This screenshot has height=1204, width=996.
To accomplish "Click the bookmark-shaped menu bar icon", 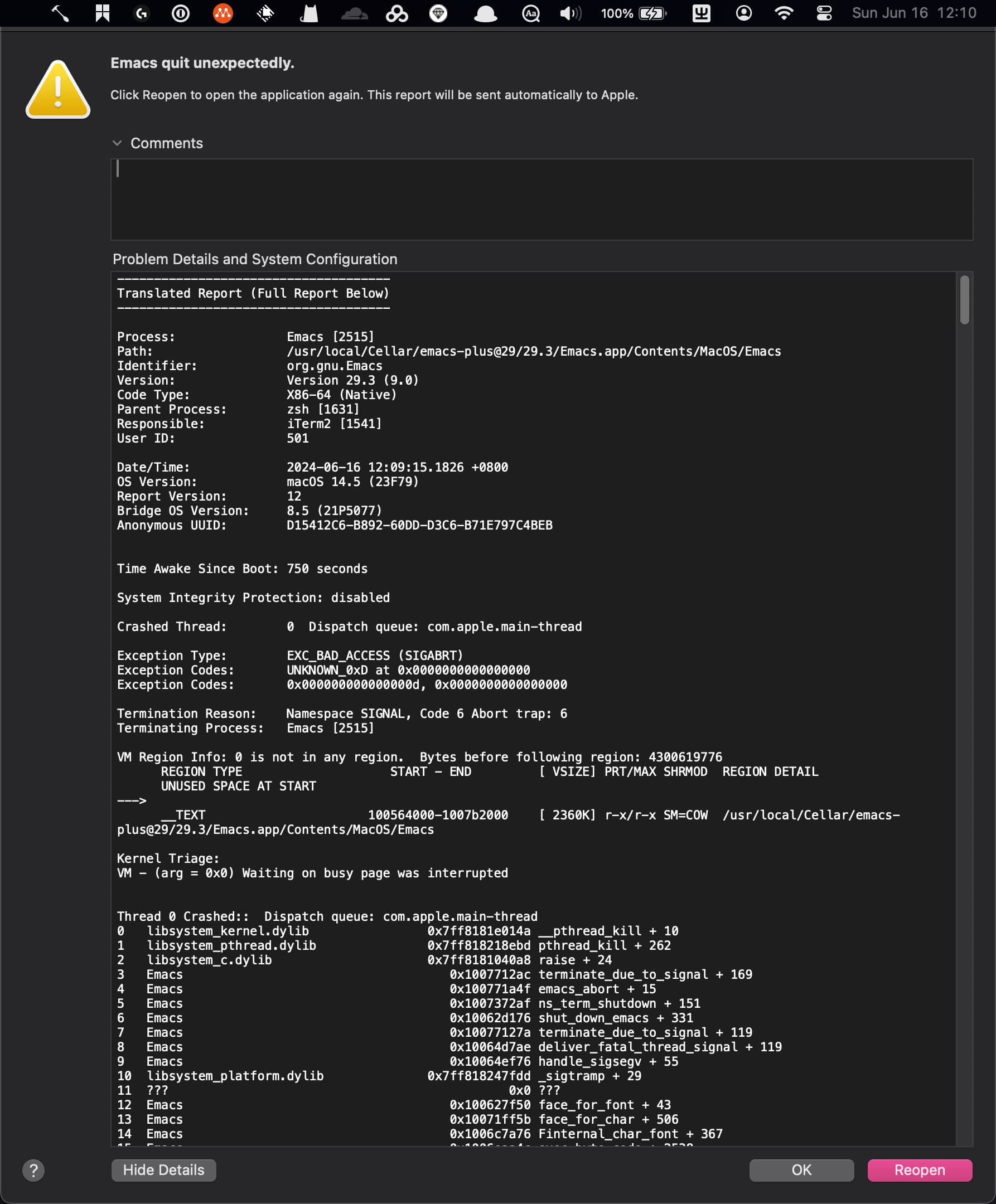I will 103,13.
